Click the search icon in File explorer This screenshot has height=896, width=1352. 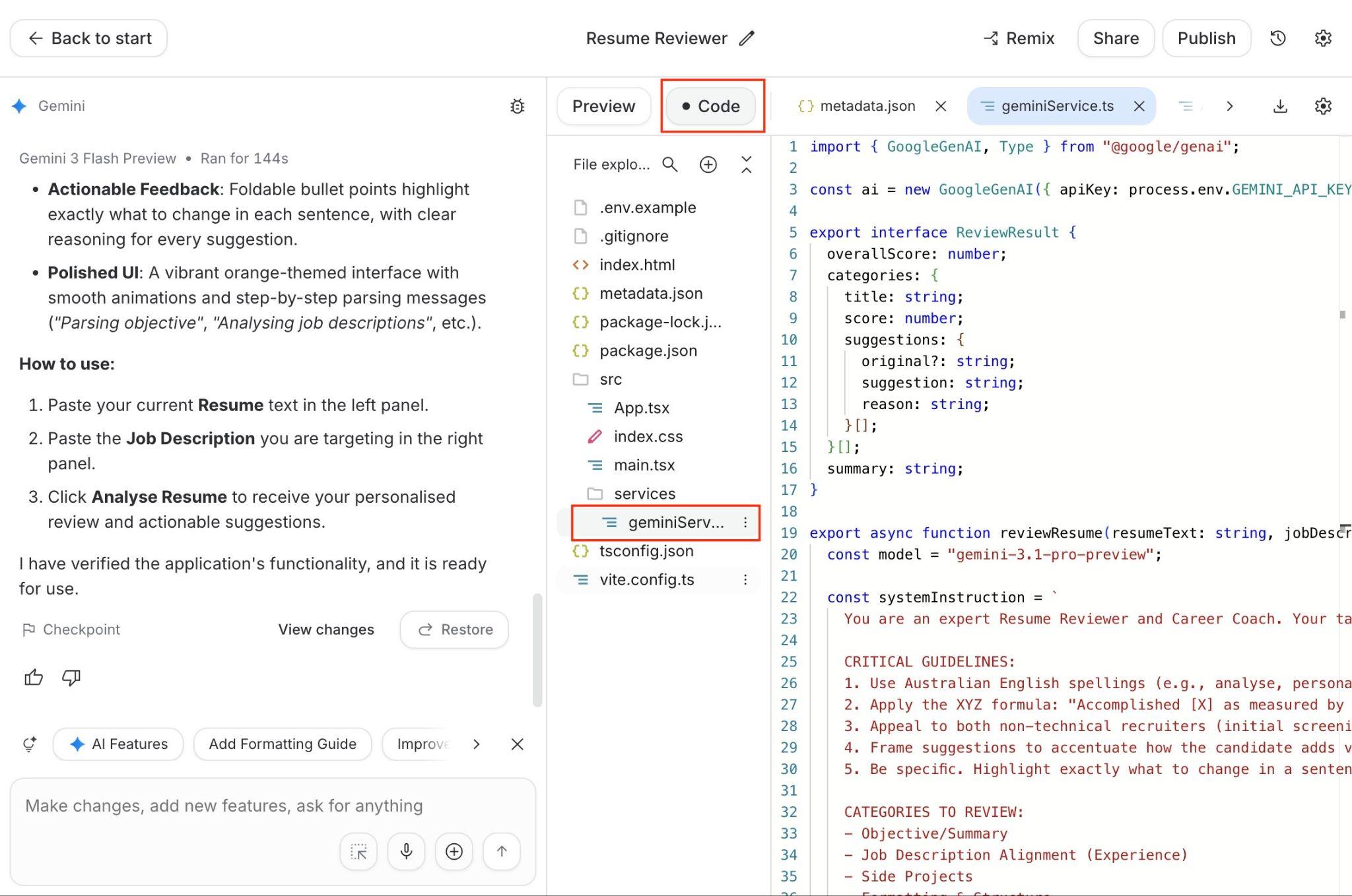[670, 164]
